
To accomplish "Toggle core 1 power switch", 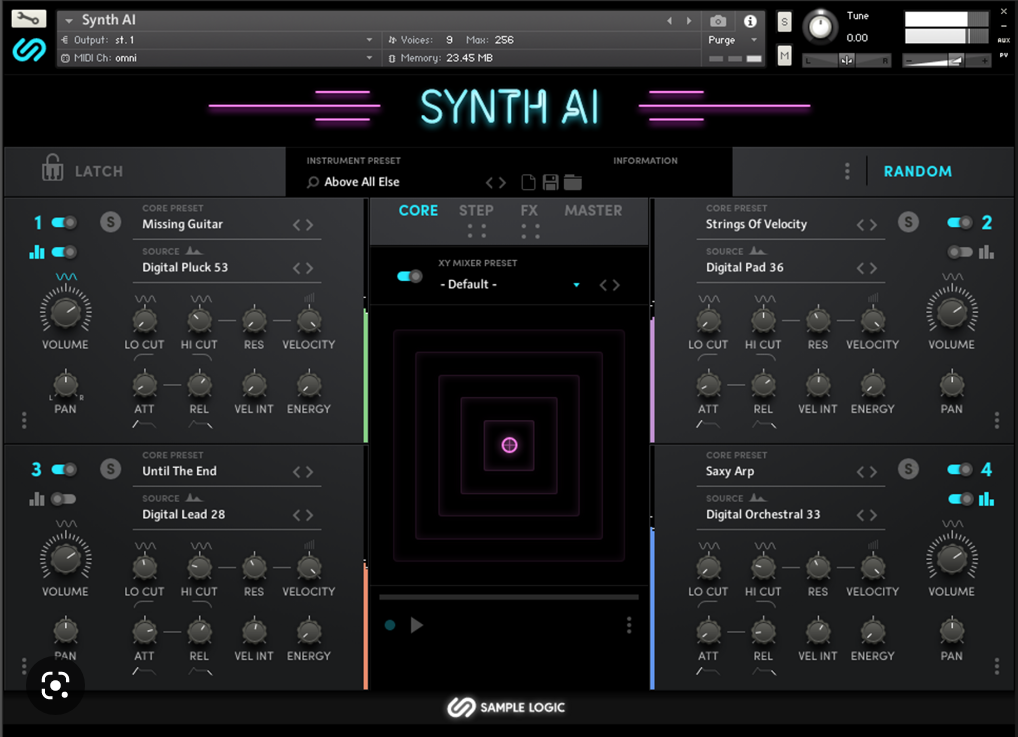I will (x=64, y=222).
